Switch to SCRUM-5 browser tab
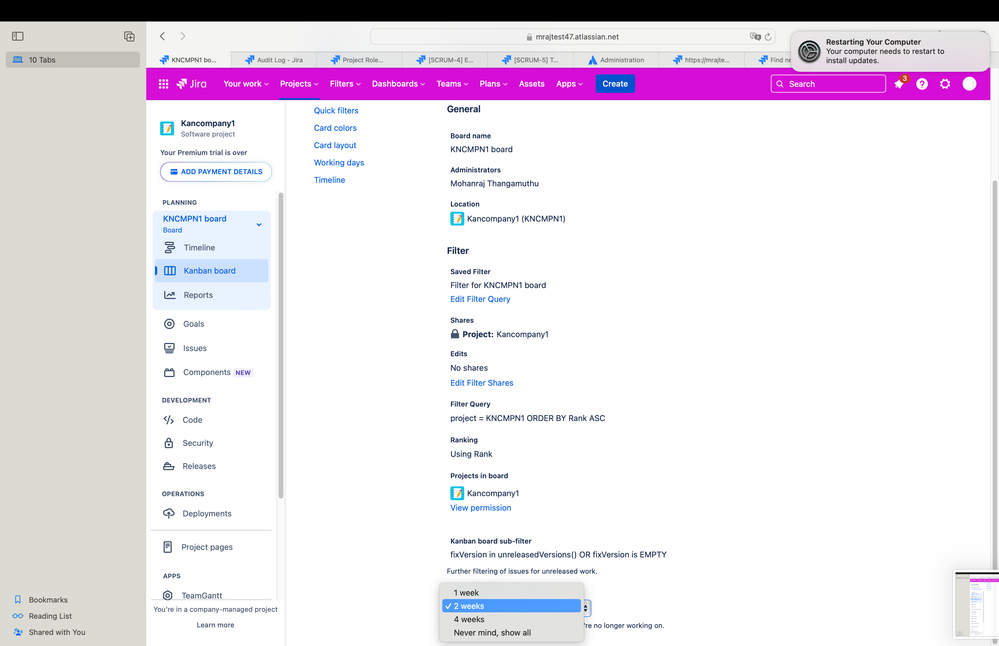The image size is (999, 646). point(530,60)
